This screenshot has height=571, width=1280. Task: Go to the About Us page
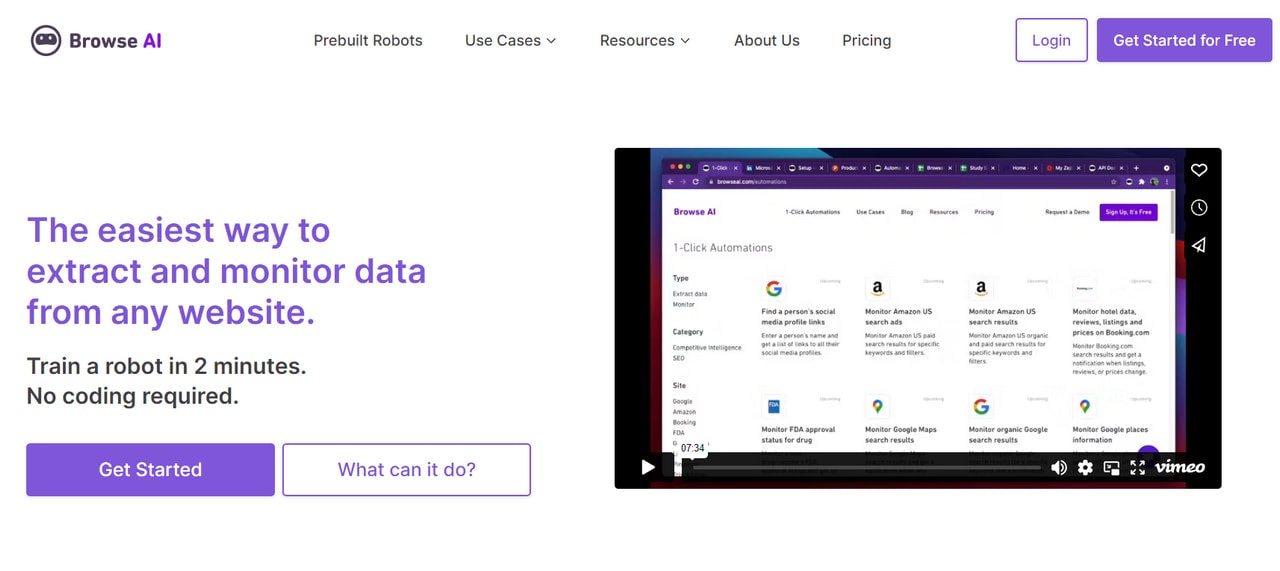coord(767,41)
